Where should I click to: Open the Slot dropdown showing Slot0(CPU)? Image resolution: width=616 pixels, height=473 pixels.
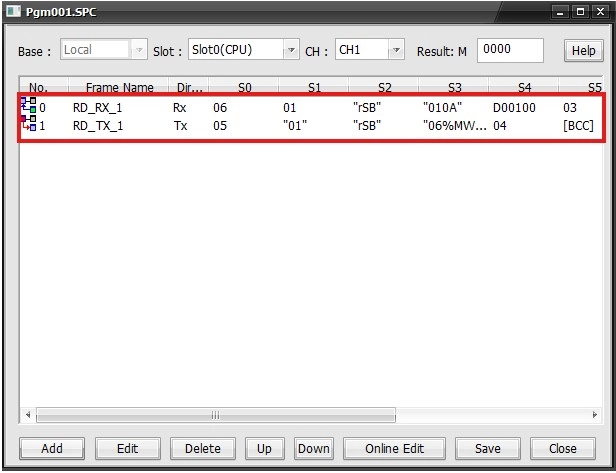point(244,50)
